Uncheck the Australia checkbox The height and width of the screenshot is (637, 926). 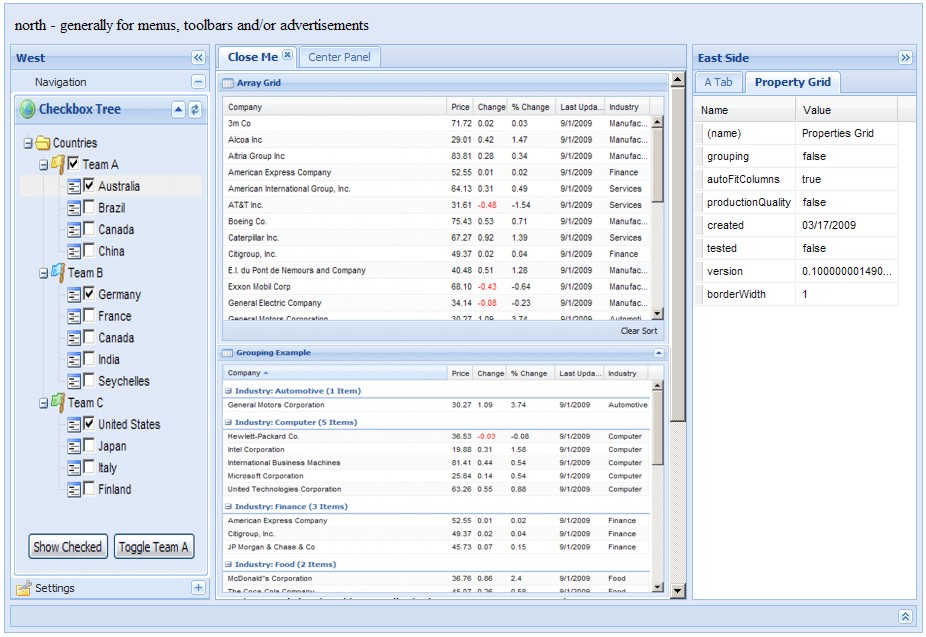point(90,186)
